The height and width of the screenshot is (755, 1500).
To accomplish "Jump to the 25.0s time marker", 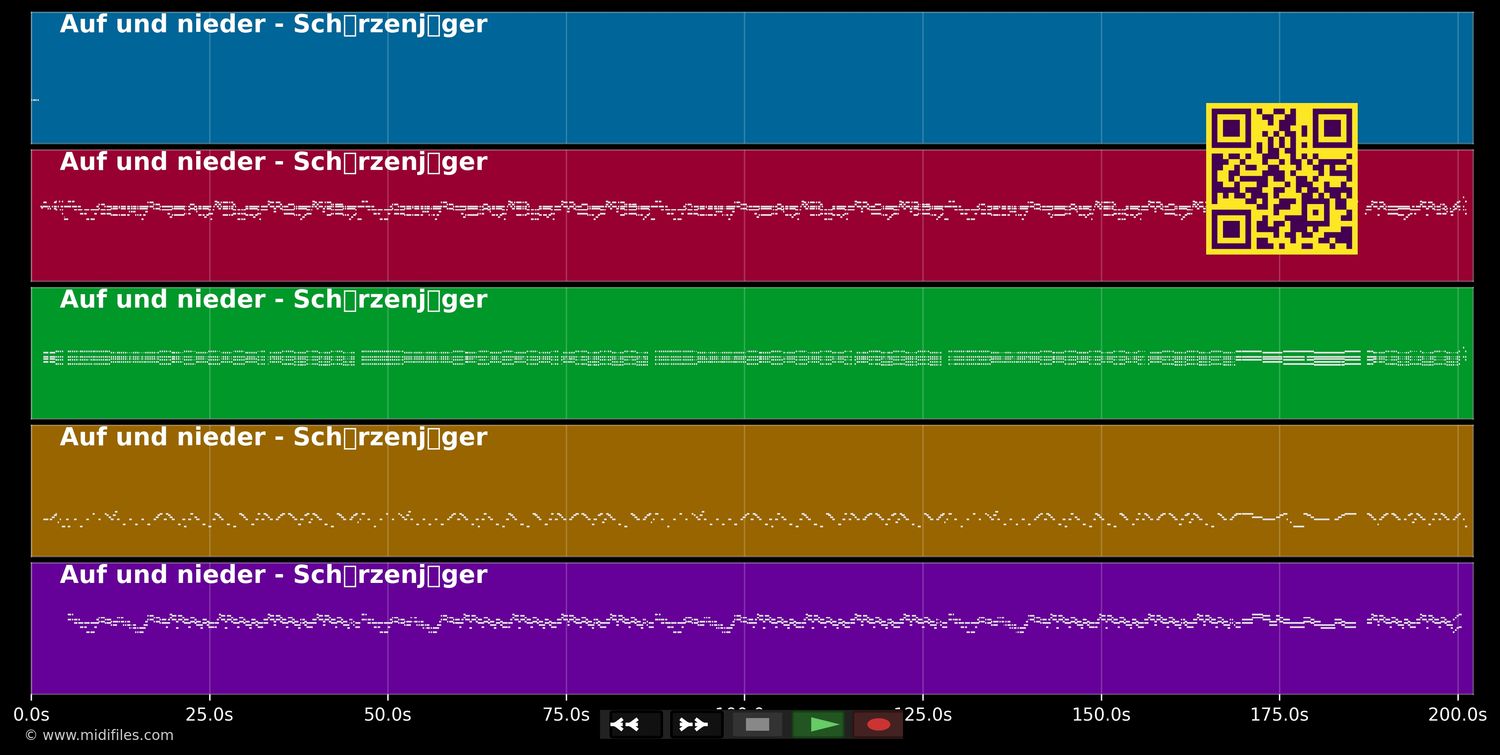I will tap(209, 715).
